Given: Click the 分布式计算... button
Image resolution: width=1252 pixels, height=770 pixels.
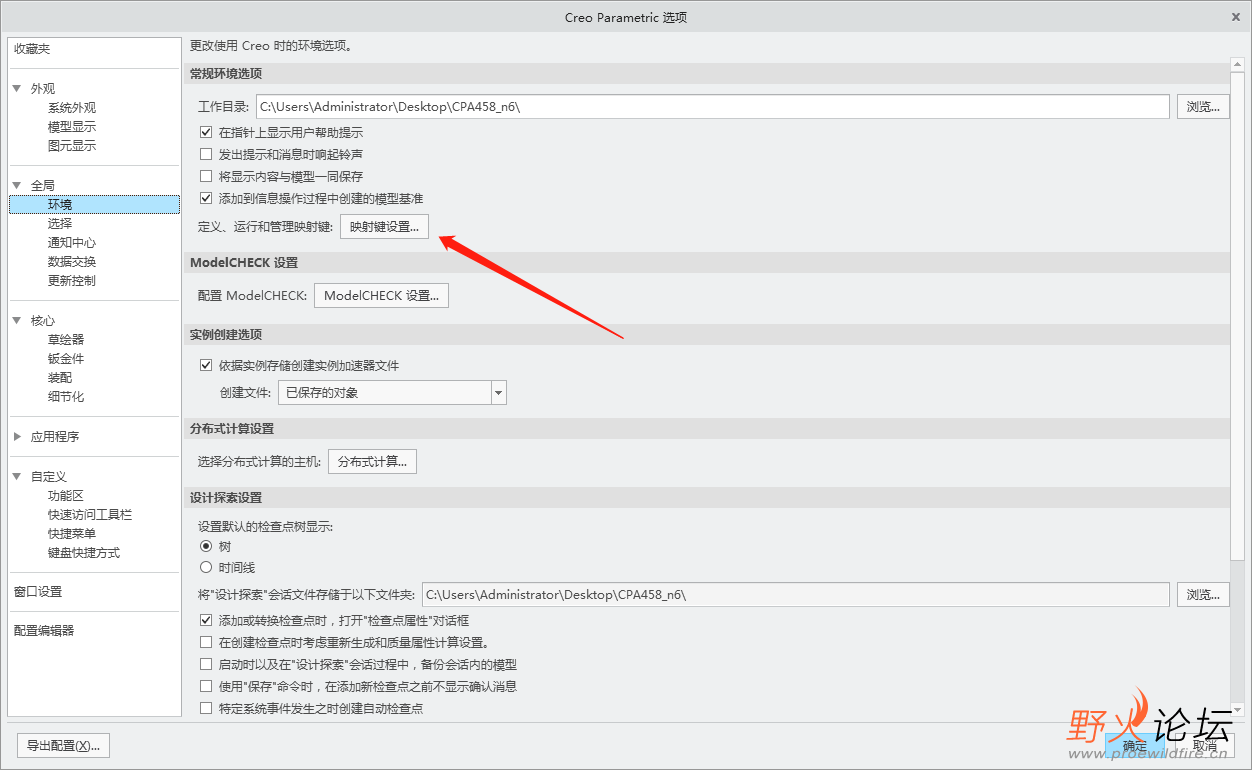Looking at the screenshot, I should [x=372, y=461].
